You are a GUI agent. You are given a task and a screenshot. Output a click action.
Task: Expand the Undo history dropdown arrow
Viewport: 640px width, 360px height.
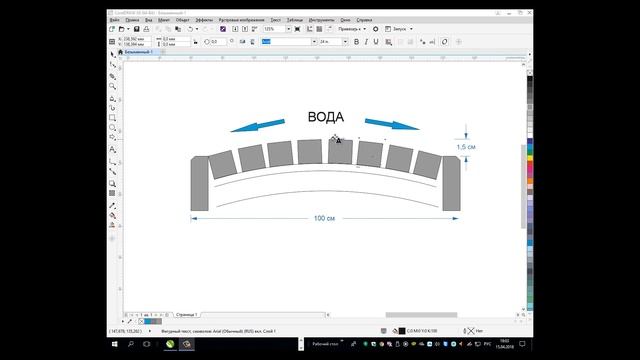[x=197, y=29]
